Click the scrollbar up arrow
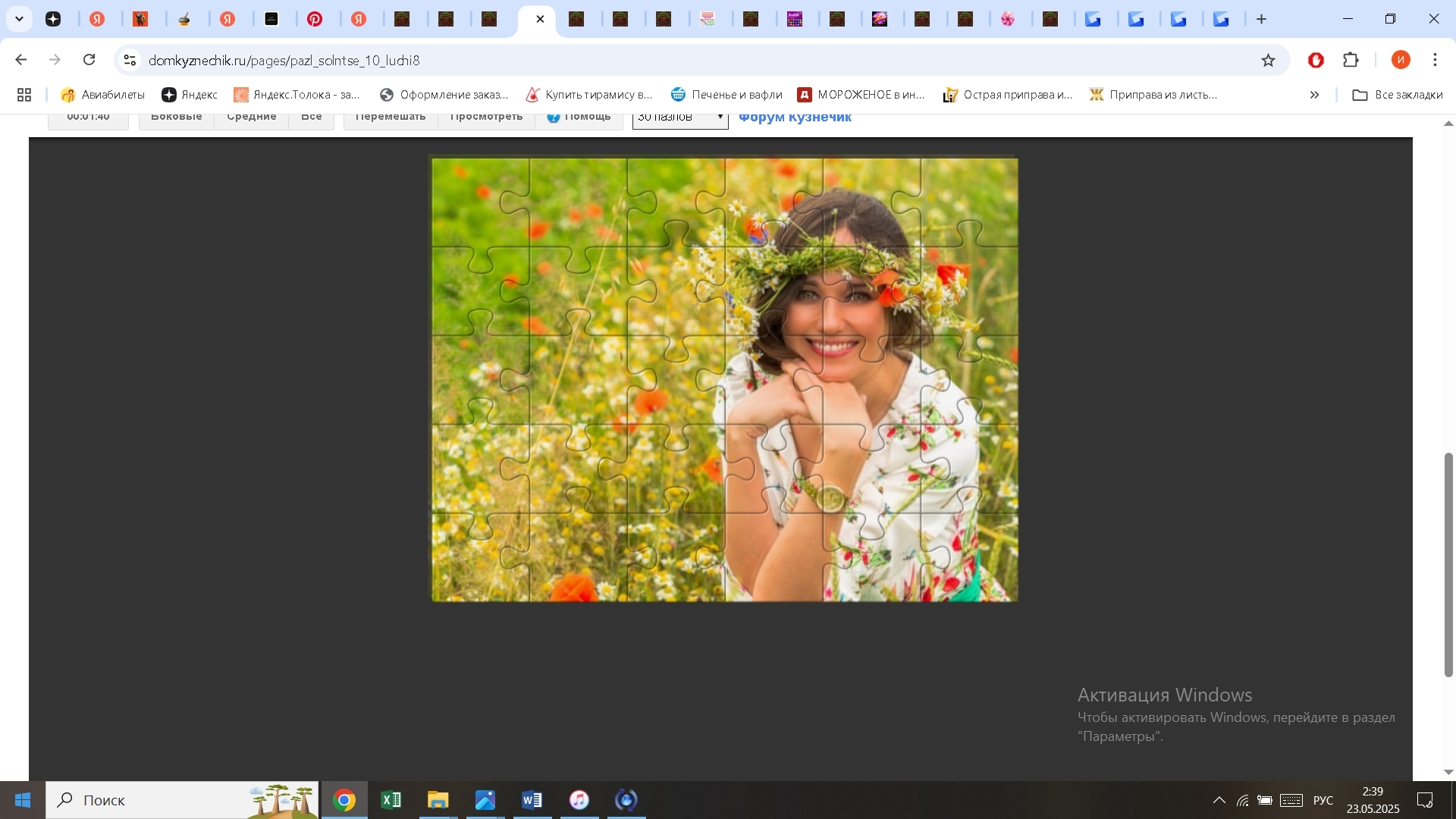 pos(1448,124)
